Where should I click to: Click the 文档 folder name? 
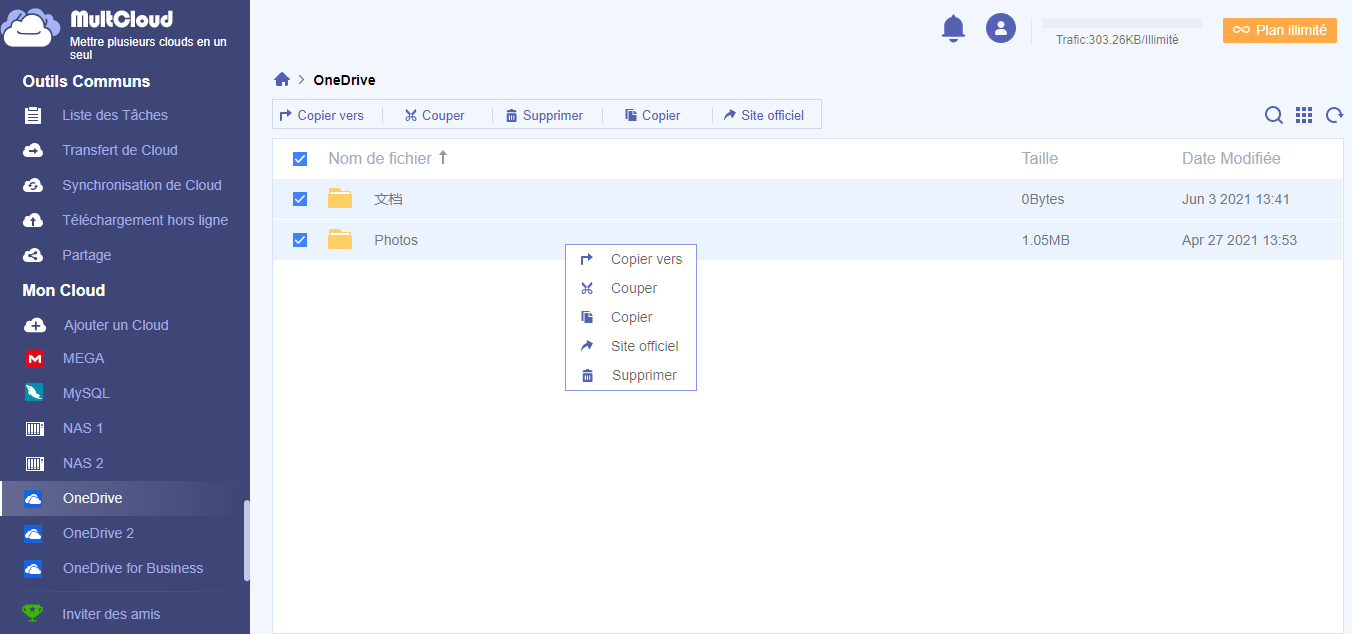(x=388, y=199)
